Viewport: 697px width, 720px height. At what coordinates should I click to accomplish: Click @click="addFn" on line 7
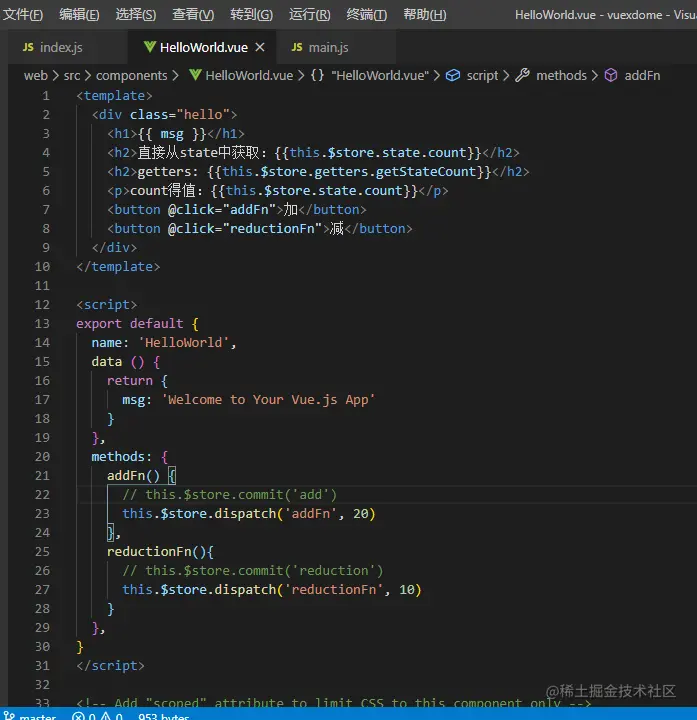(x=222, y=210)
